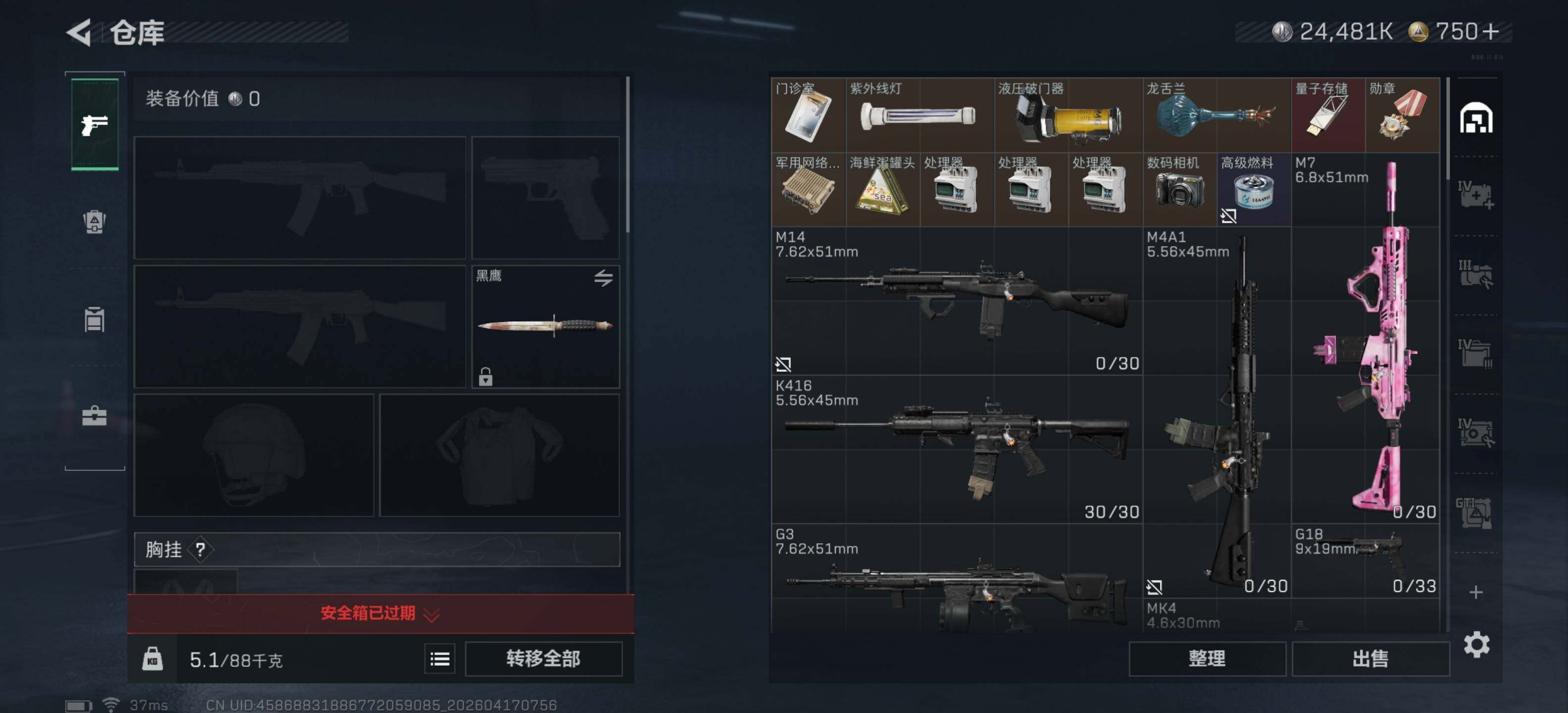
Task: Click the back arrow next to 仓库
Action: [80, 32]
